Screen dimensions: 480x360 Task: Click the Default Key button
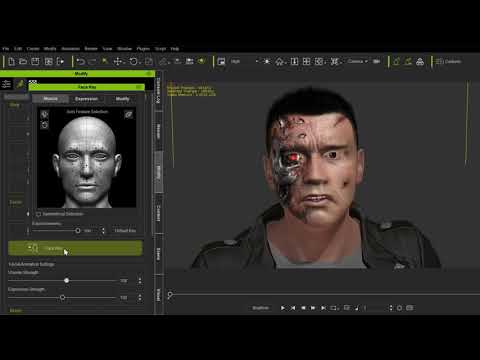click(x=125, y=231)
